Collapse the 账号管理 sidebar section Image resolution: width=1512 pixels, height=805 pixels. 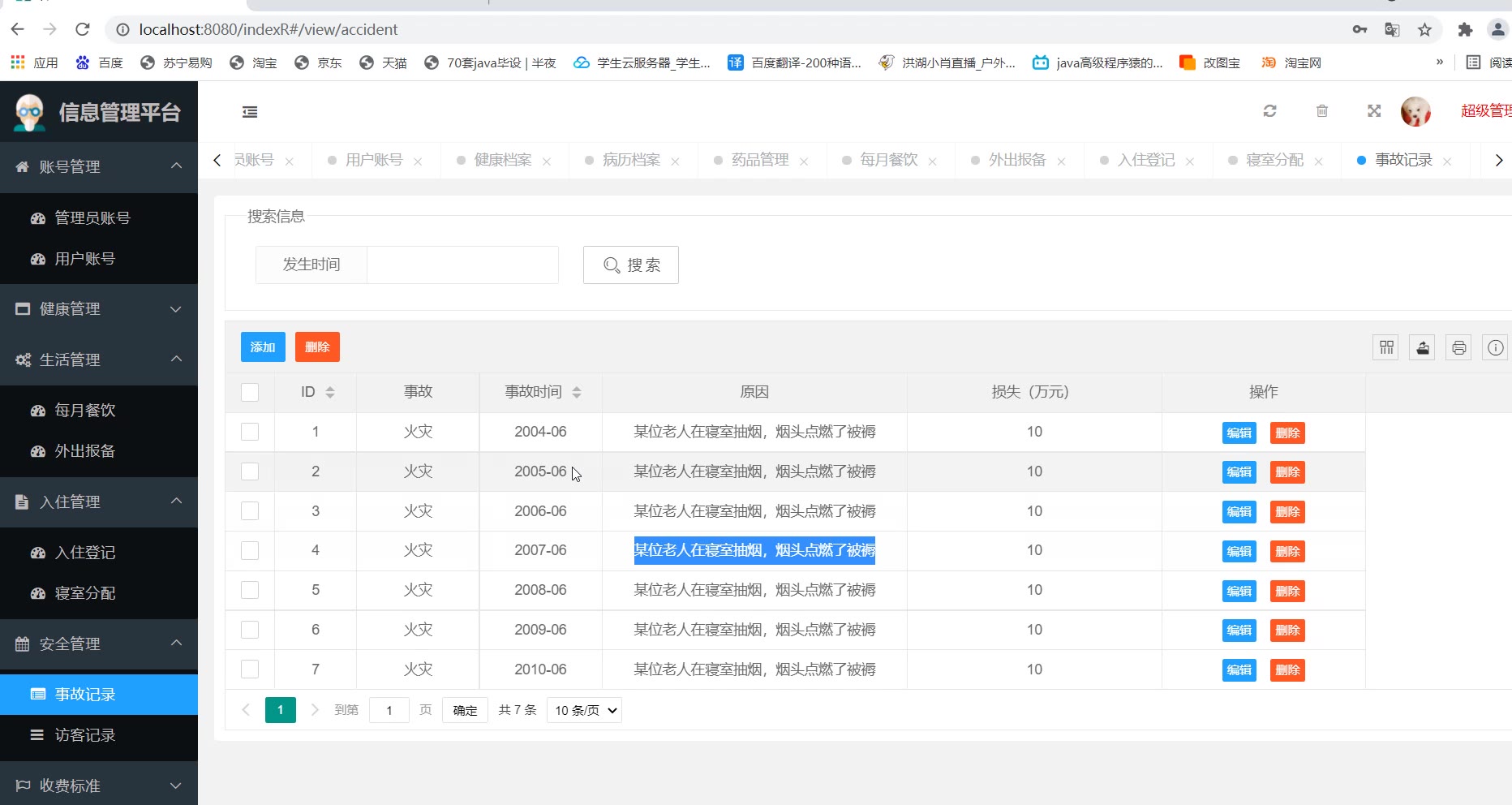tap(98, 167)
